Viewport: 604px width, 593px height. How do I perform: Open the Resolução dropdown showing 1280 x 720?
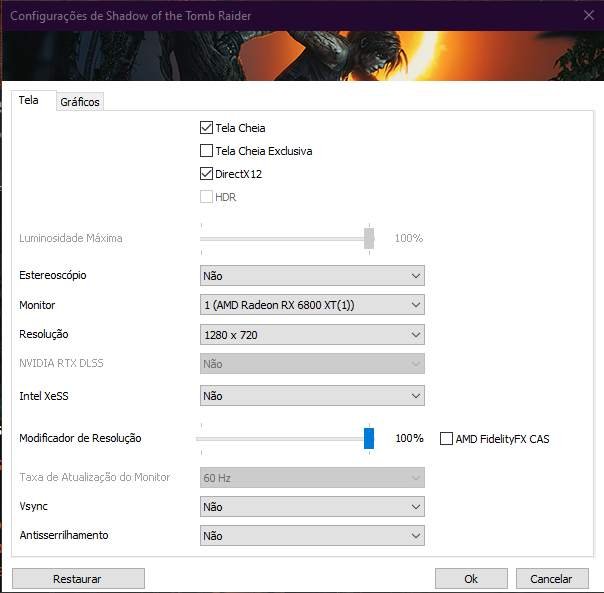pyautogui.click(x=312, y=335)
